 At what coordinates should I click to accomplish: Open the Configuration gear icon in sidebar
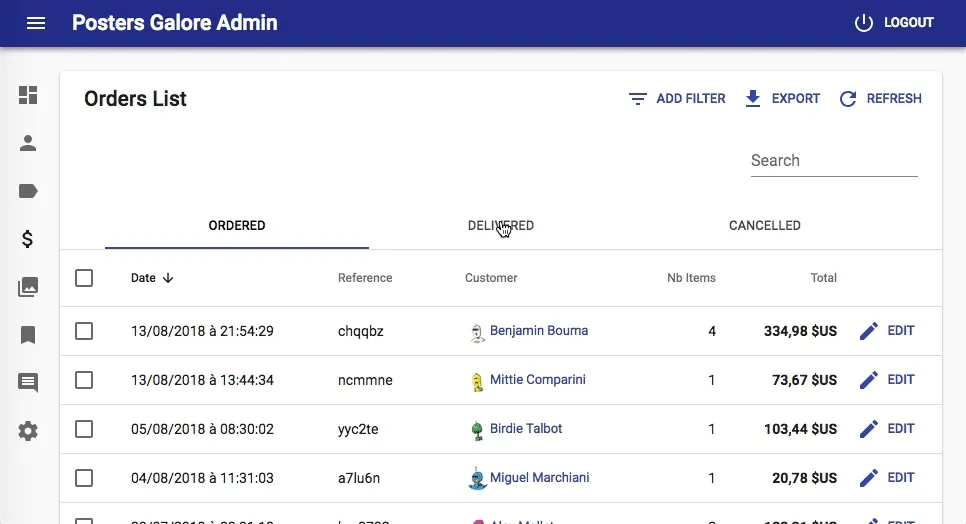28,431
